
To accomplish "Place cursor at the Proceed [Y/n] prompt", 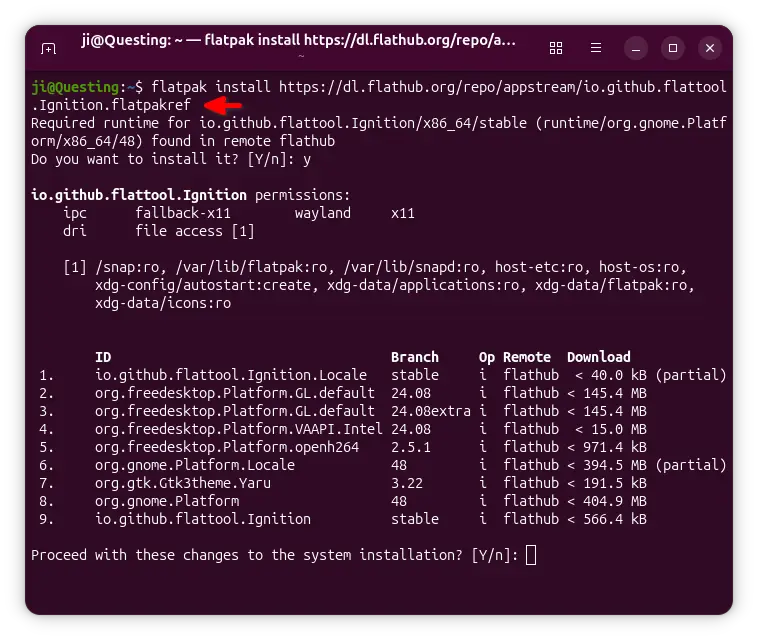I will 531,555.
